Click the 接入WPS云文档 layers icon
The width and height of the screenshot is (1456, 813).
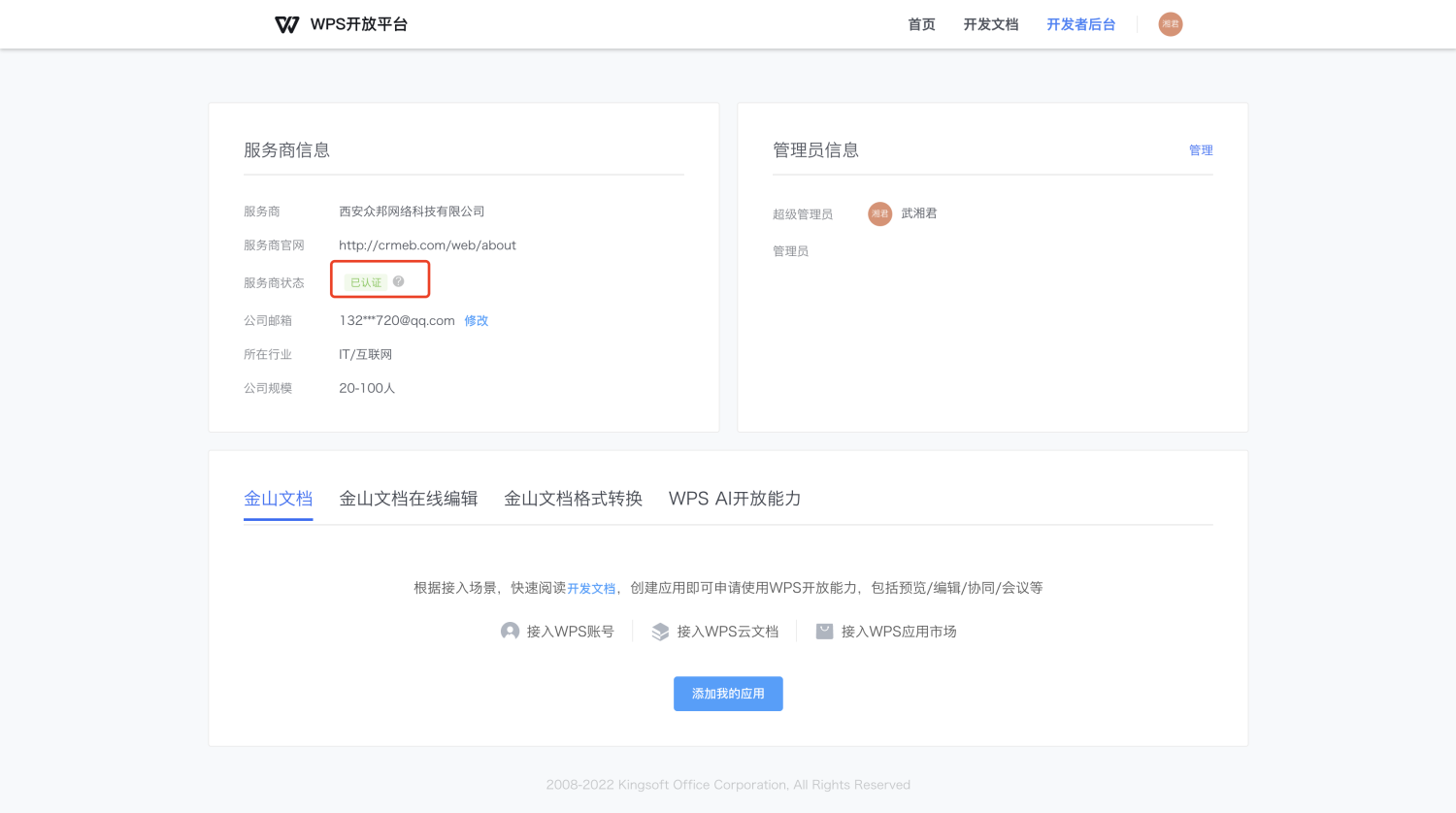(660, 632)
